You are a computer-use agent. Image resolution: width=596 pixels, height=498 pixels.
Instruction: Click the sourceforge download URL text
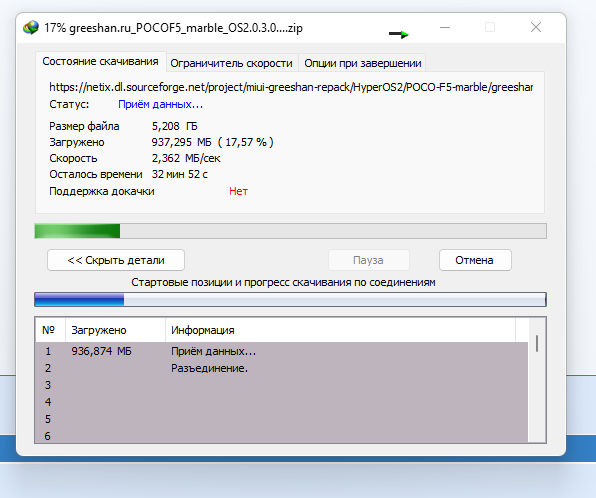(291, 87)
